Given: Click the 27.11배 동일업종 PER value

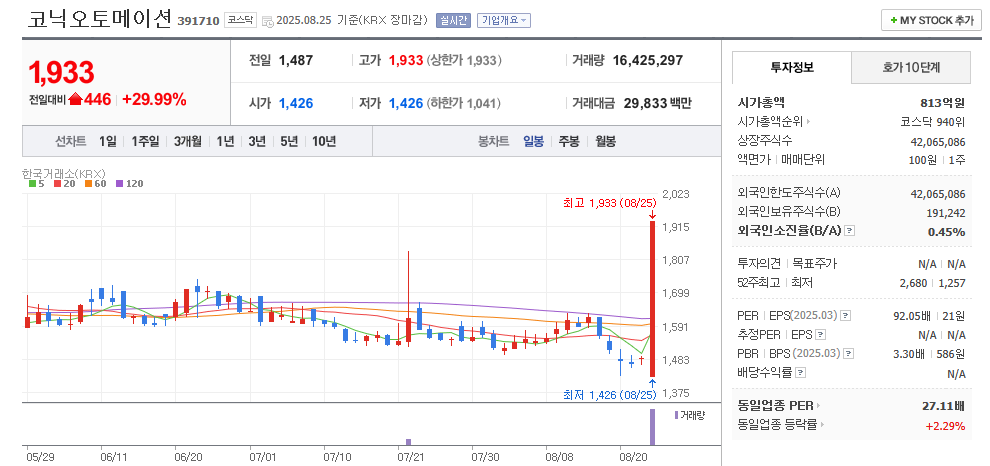Looking at the screenshot, I should tap(945, 406).
